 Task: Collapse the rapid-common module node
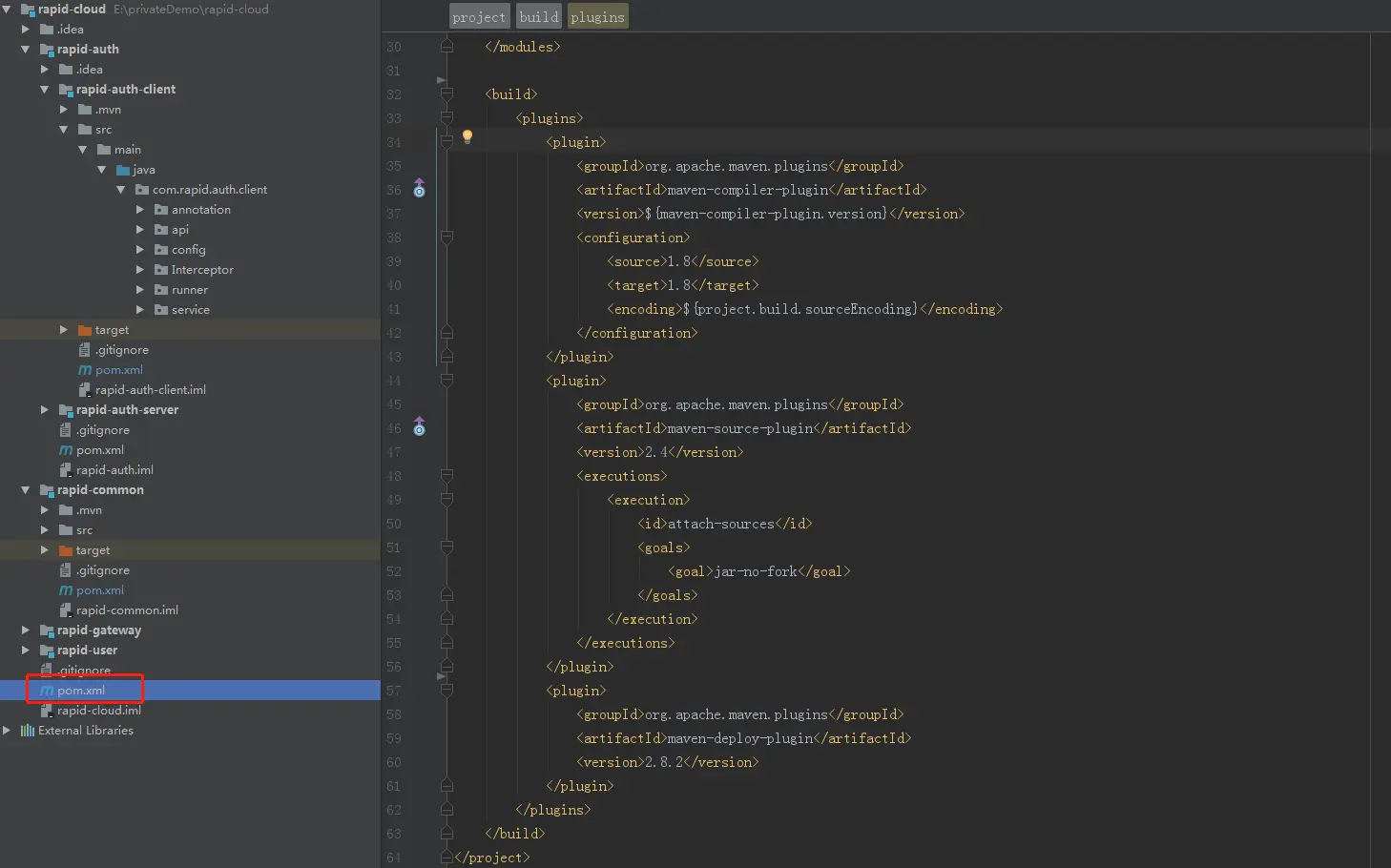[x=26, y=490]
